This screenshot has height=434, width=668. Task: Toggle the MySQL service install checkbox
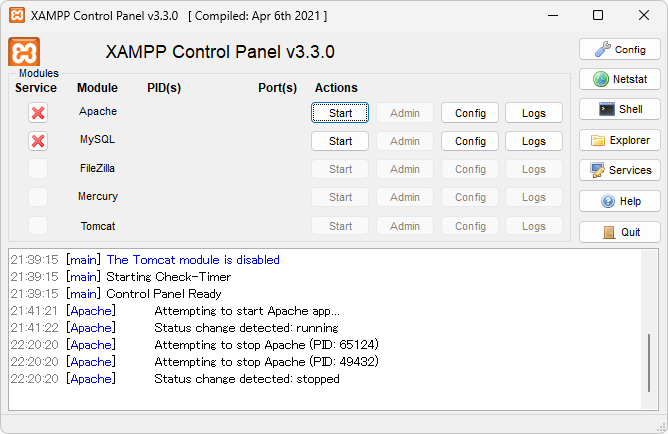tap(38, 141)
